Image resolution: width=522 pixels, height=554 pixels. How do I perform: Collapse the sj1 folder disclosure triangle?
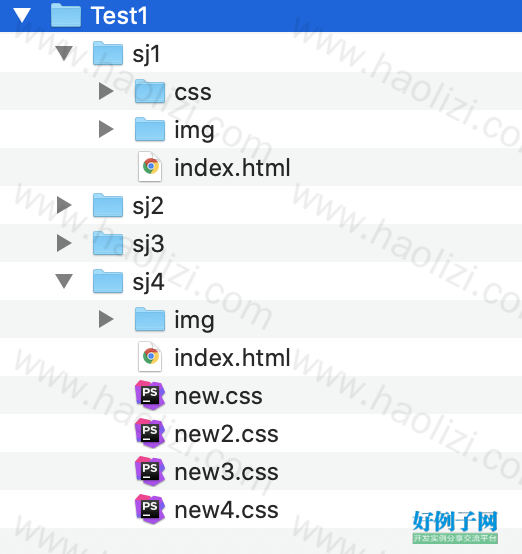[64, 53]
